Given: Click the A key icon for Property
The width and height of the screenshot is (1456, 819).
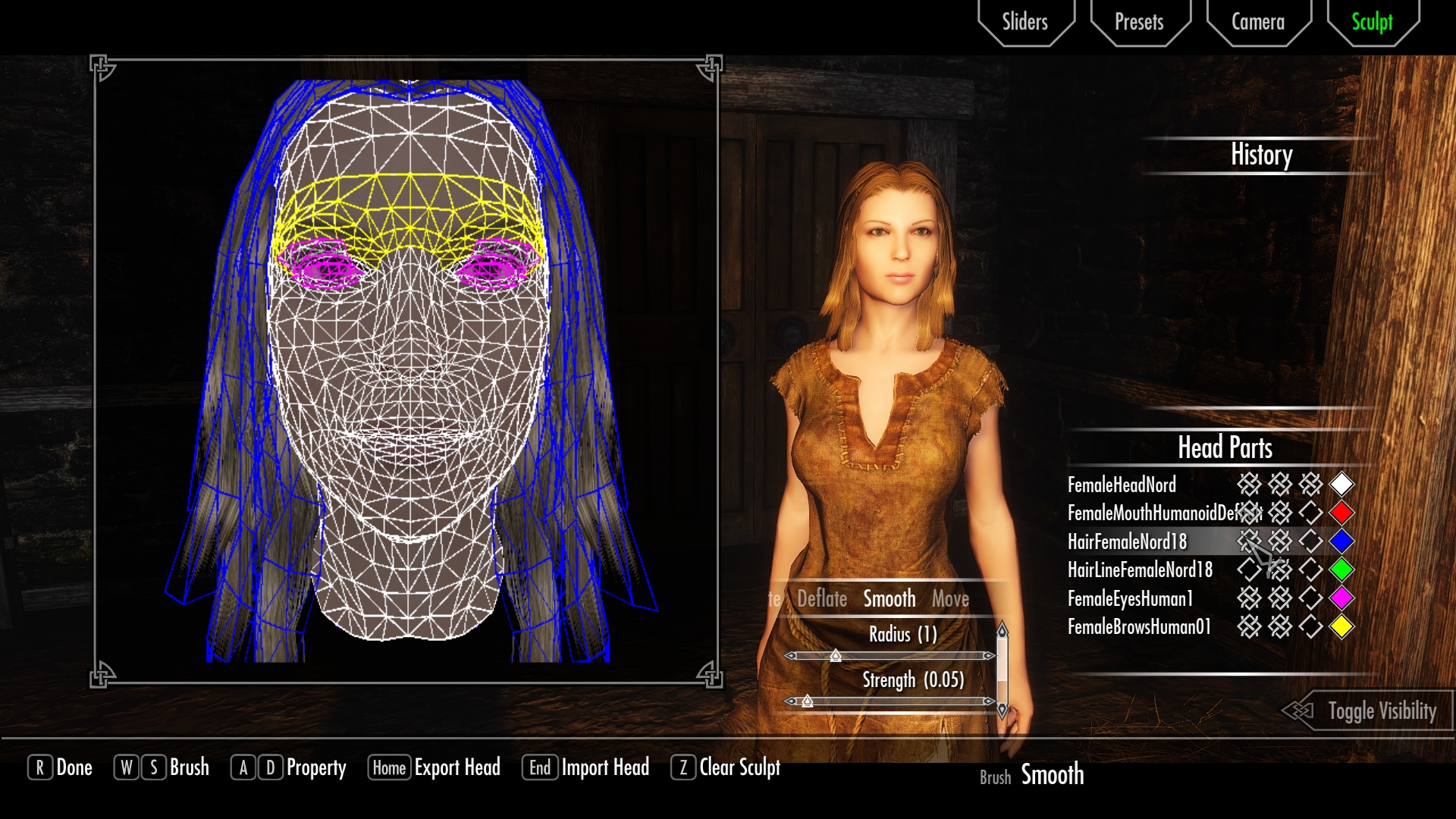Looking at the screenshot, I should click(x=243, y=767).
